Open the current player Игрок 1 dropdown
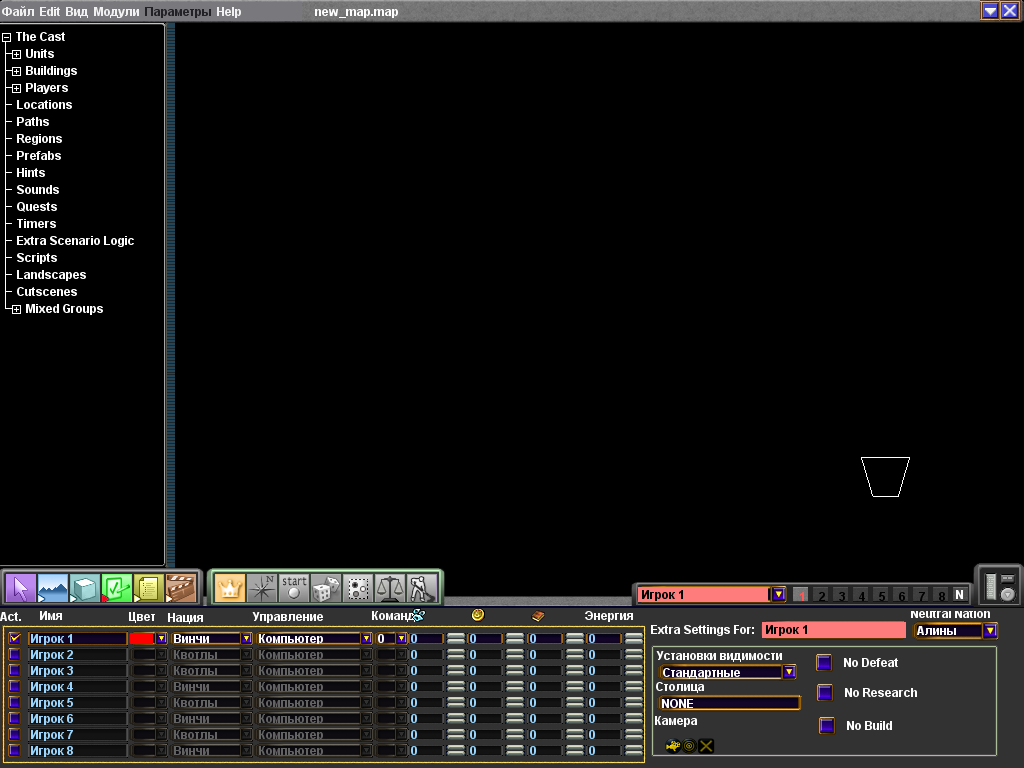 click(x=778, y=594)
